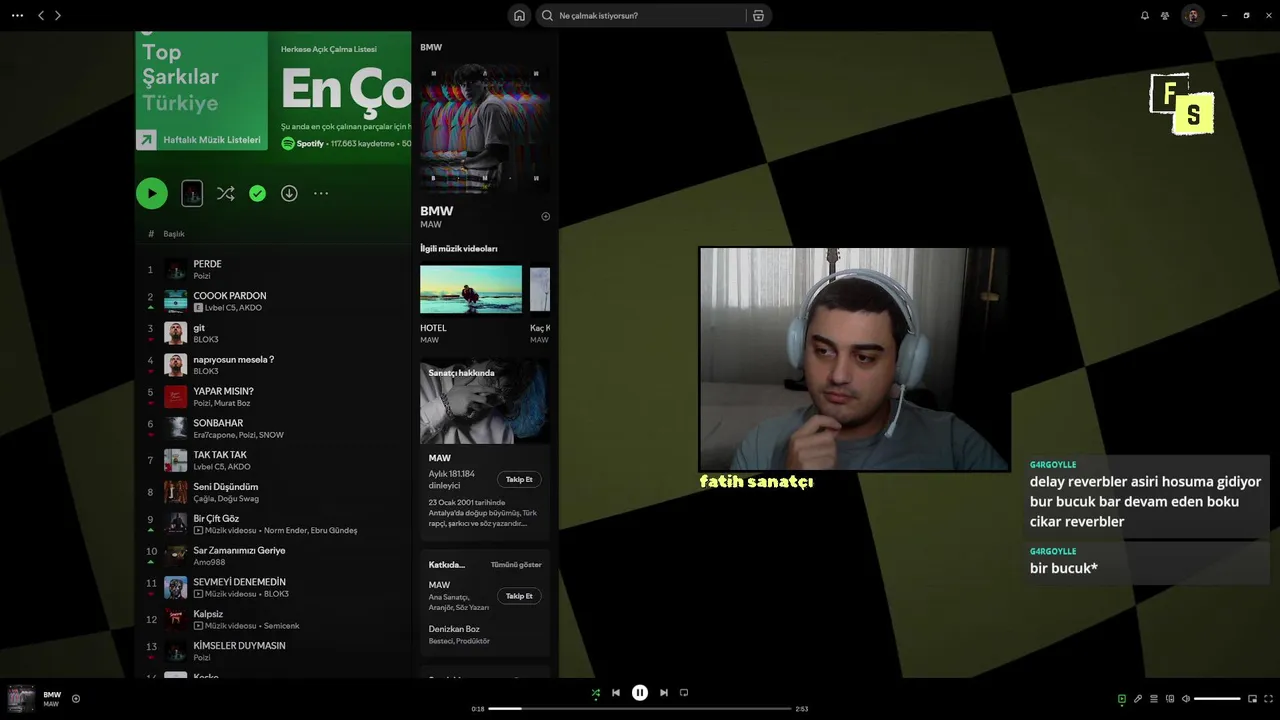Click the 'Başlık' column header
The image size is (1280, 720).
pyautogui.click(x=174, y=234)
